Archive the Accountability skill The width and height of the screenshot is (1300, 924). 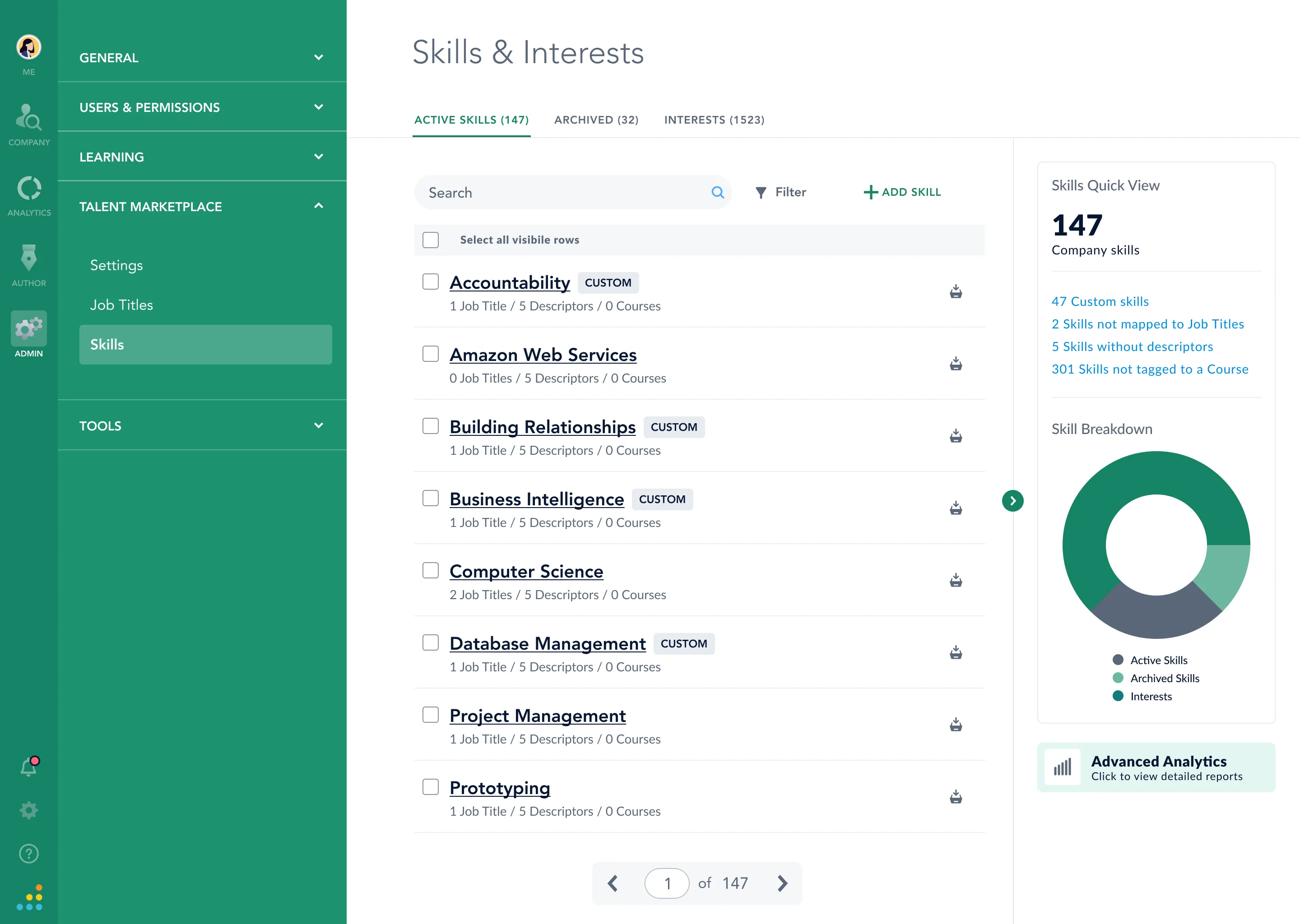956,292
